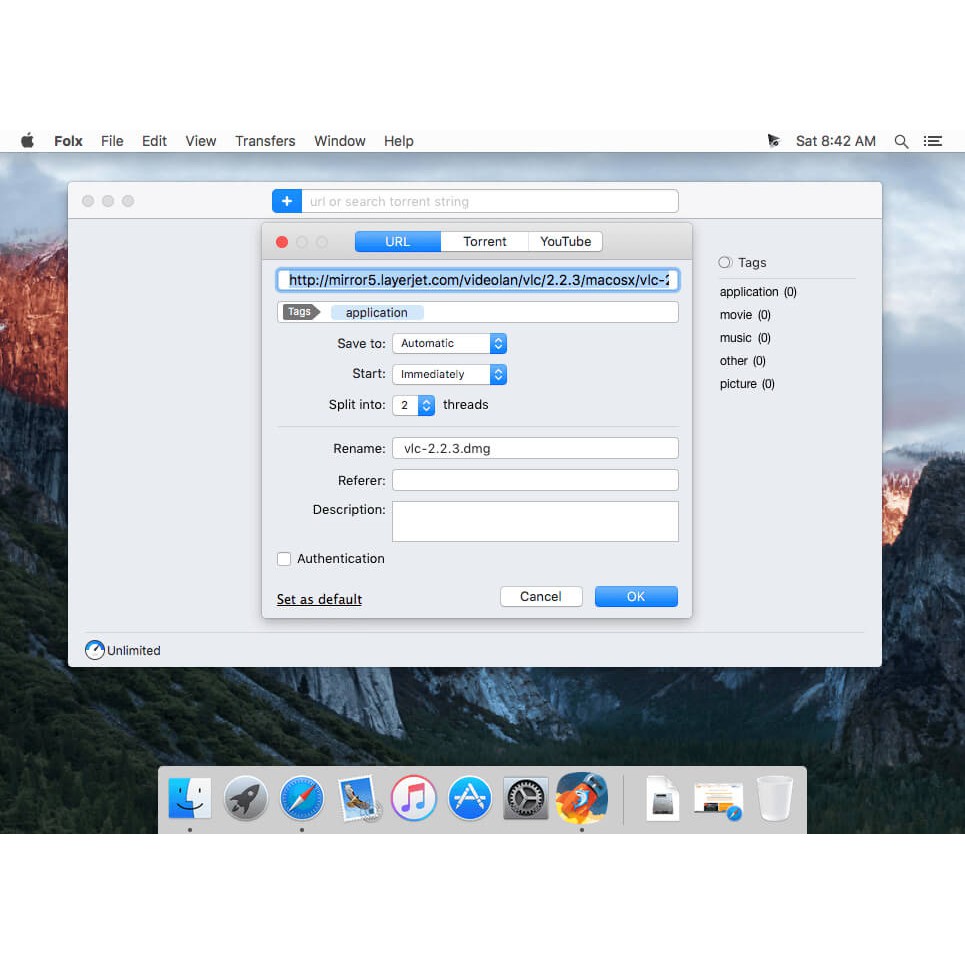This screenshot has height=965, width=965.
Task: Click the blue plus add-download icon
Action: (x=287, y=200)
